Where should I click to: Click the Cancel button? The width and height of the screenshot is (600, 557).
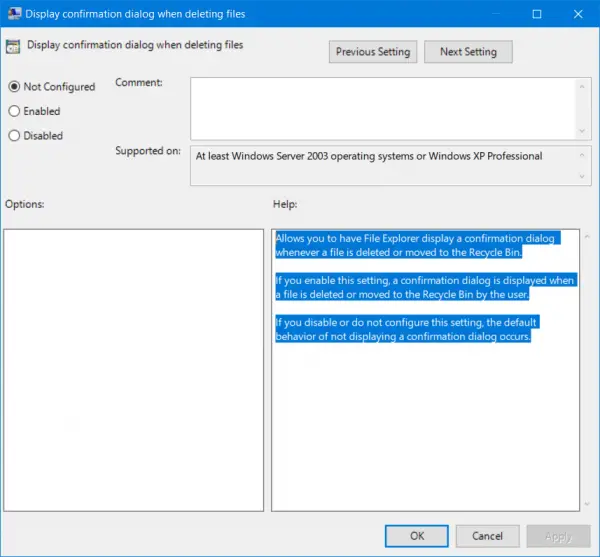tap(488, 536)
